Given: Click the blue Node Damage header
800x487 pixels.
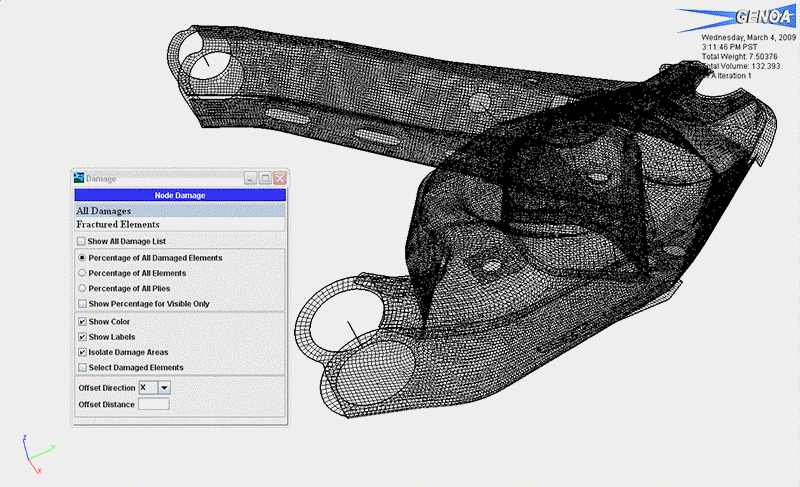Looking at the screenshot, I should [180, 195].
